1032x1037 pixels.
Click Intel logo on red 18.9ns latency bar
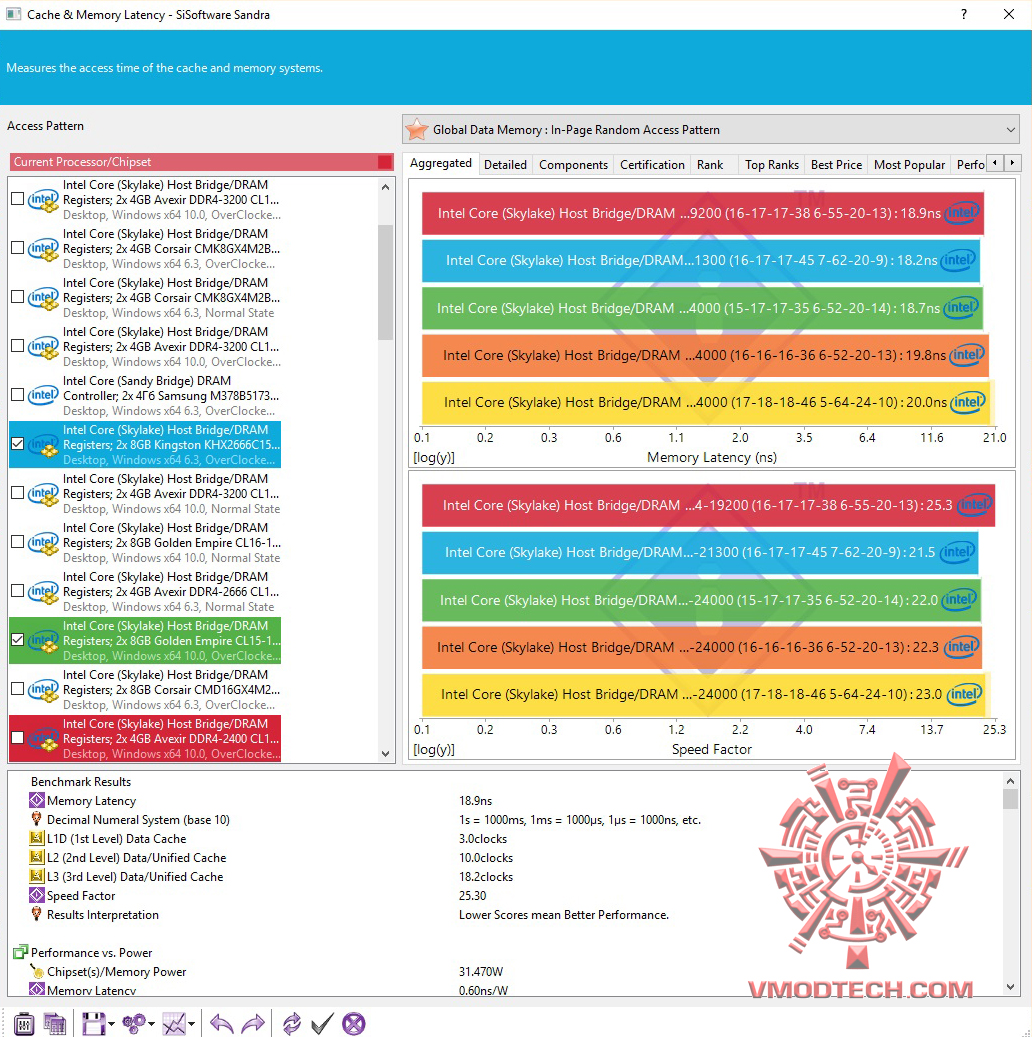coord(963,213)
